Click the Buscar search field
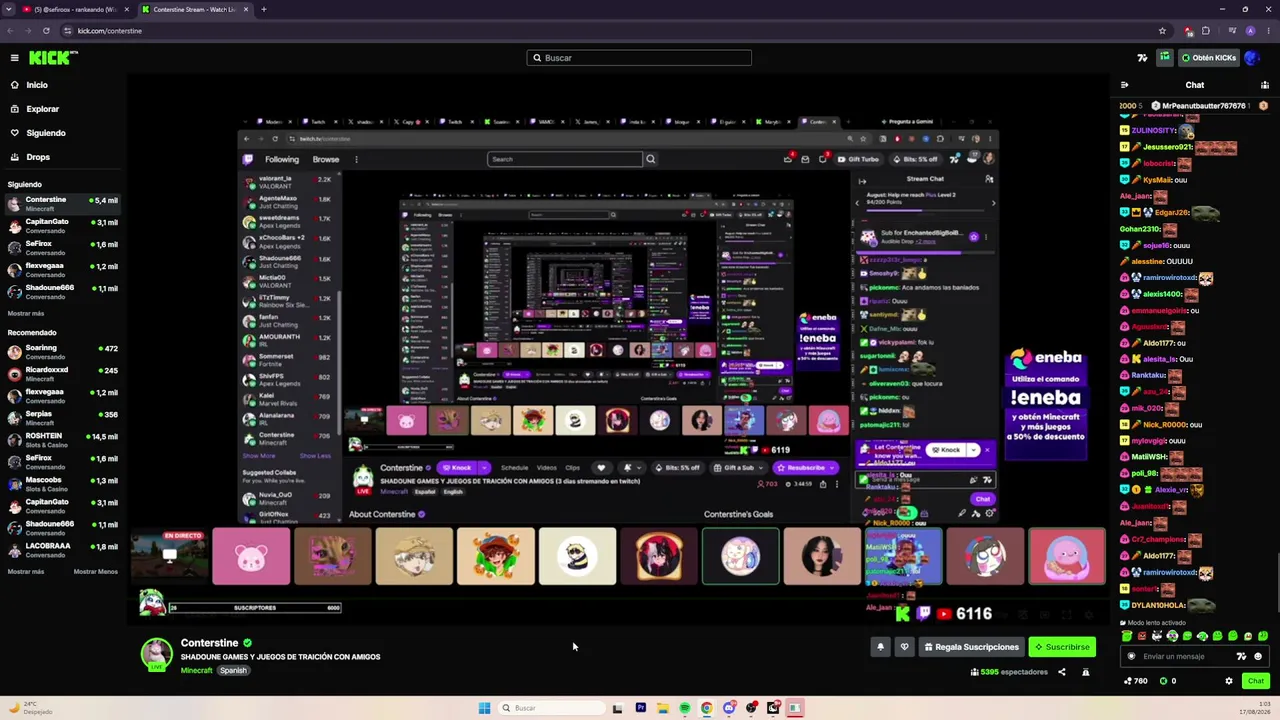Viewport: 1280px width, 720px height. point(639,58)
